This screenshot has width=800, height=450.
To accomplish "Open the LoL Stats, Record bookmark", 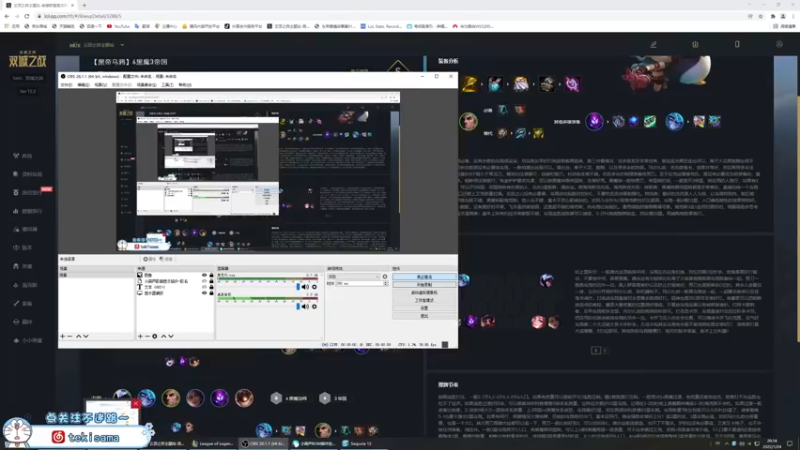I will click(x=381, y=26).
